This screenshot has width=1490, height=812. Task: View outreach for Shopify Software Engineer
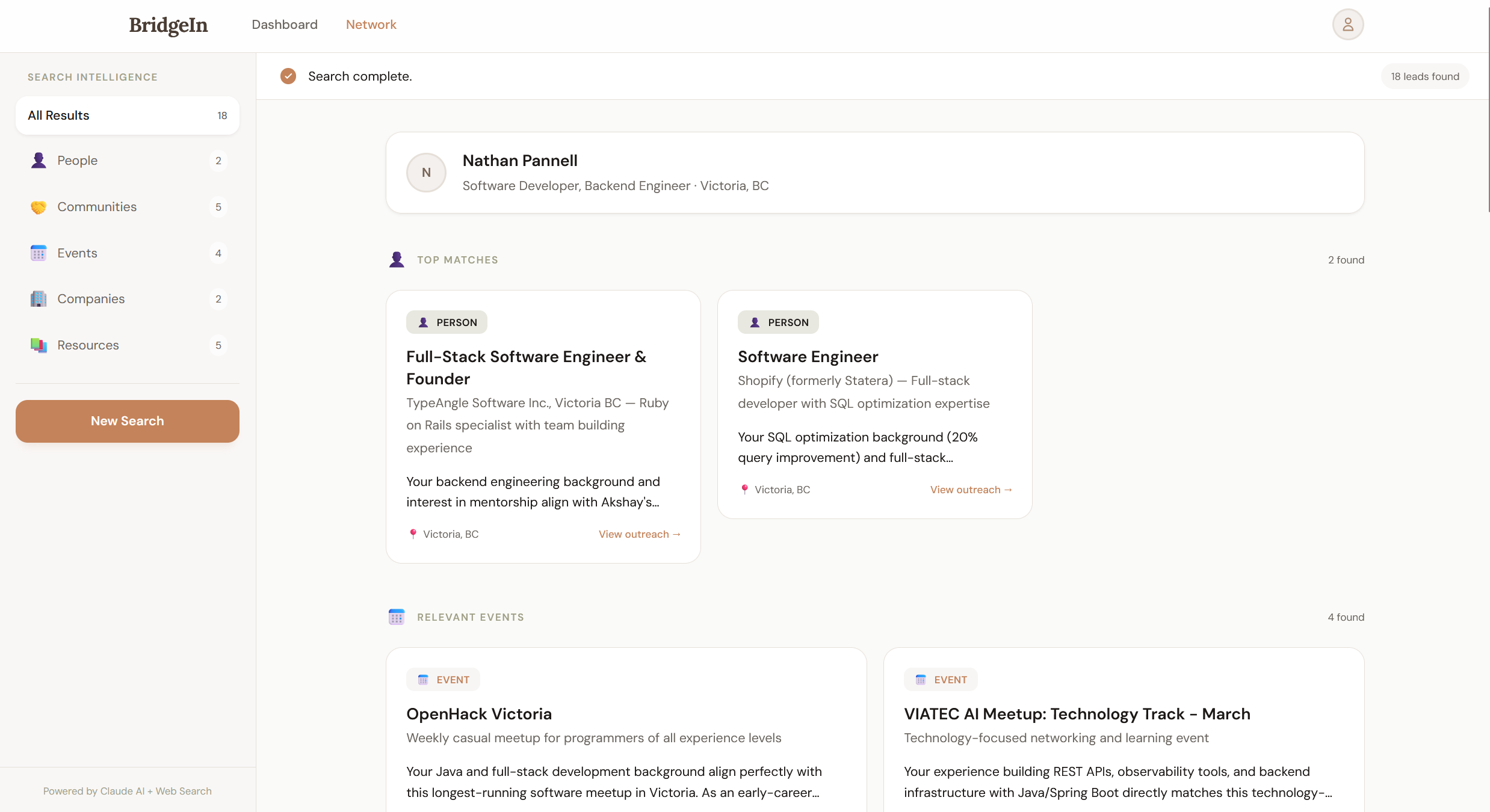pos(971,490)
